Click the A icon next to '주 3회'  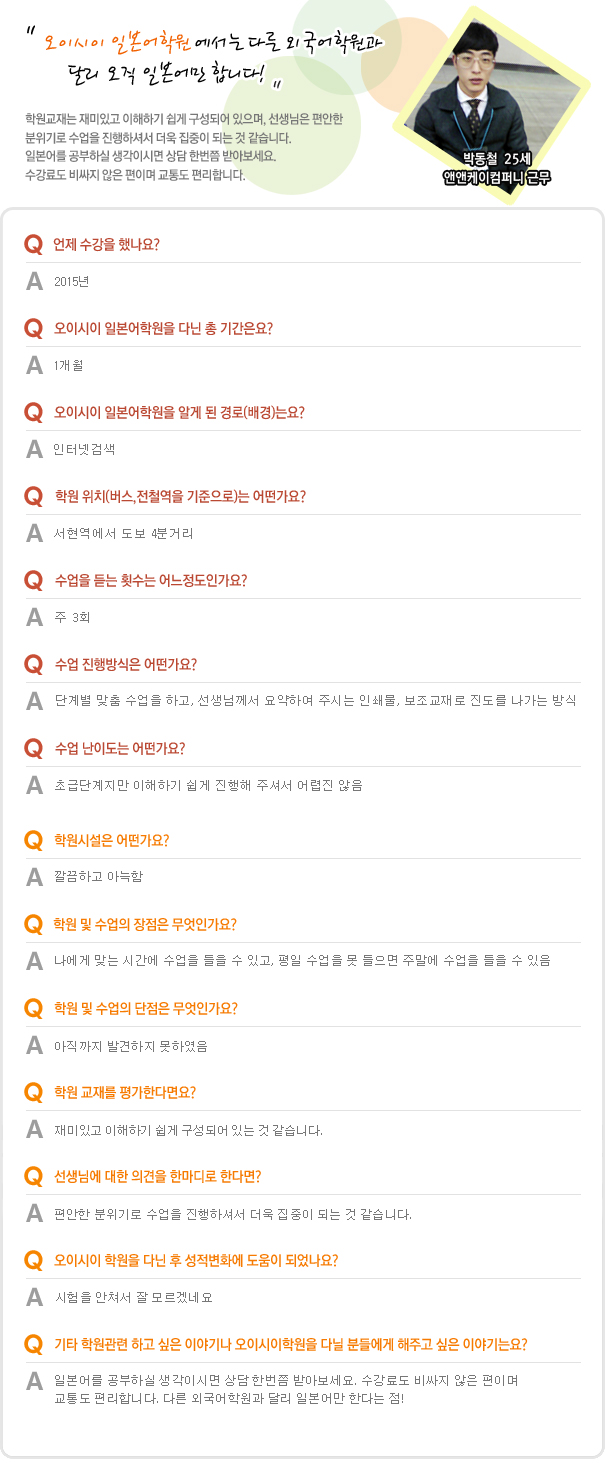tap(35, 617)
